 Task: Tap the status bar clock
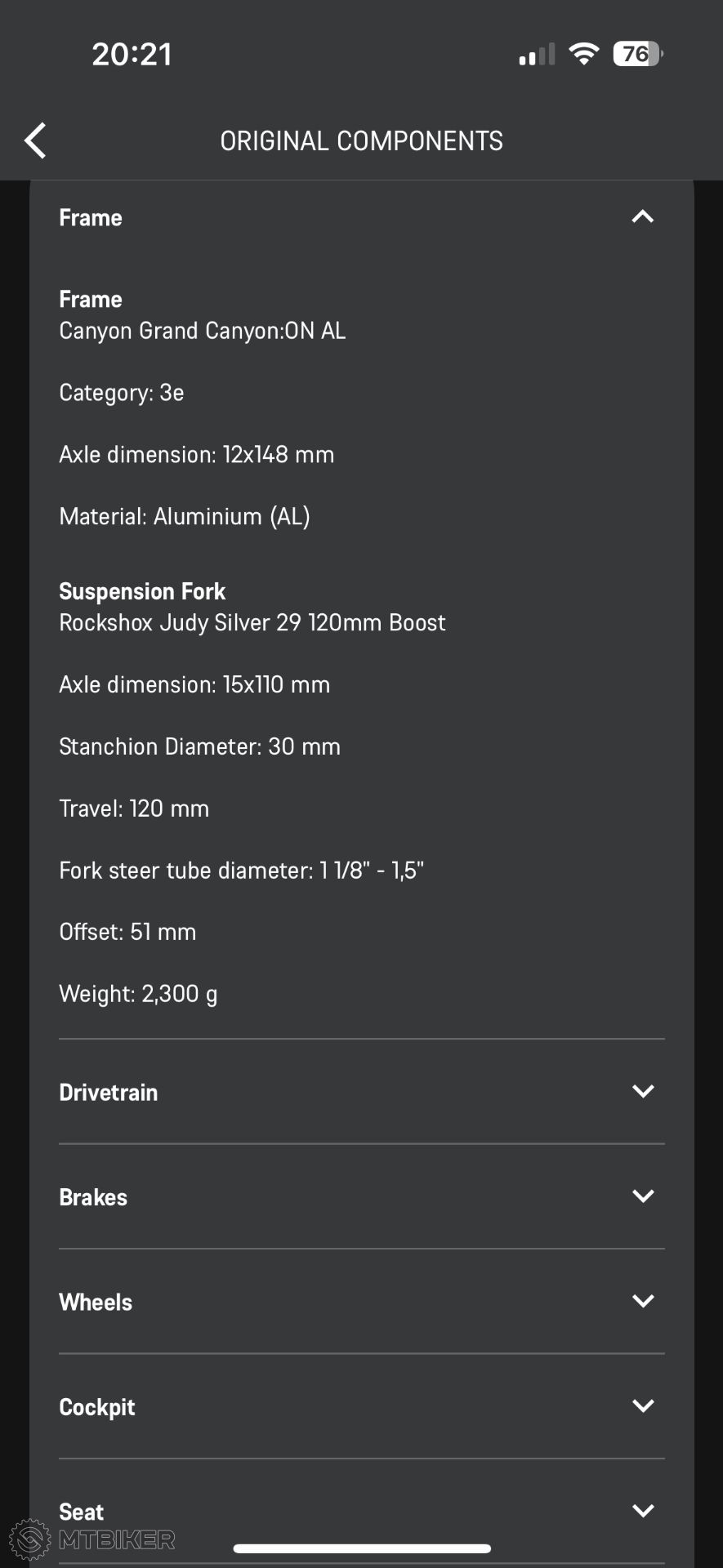coord(132,55)
